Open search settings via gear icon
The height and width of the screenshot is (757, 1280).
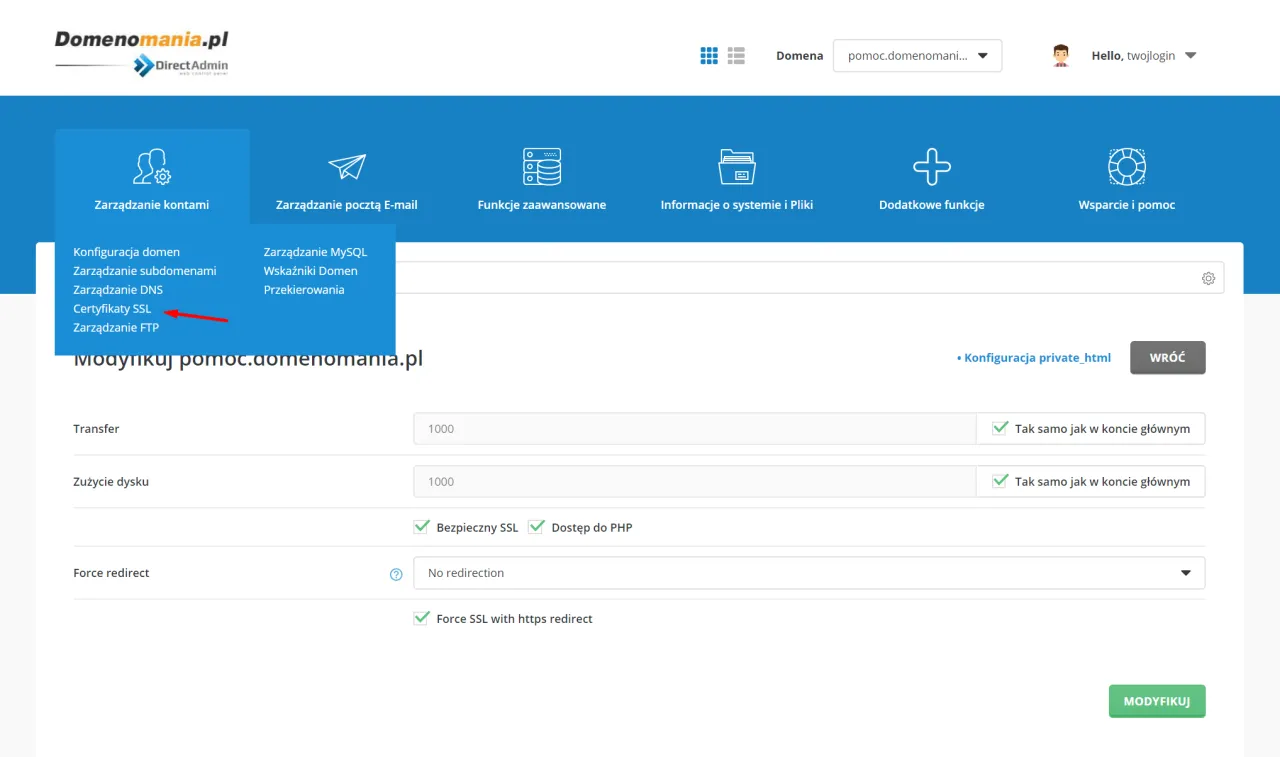(x=1208, y=277)
